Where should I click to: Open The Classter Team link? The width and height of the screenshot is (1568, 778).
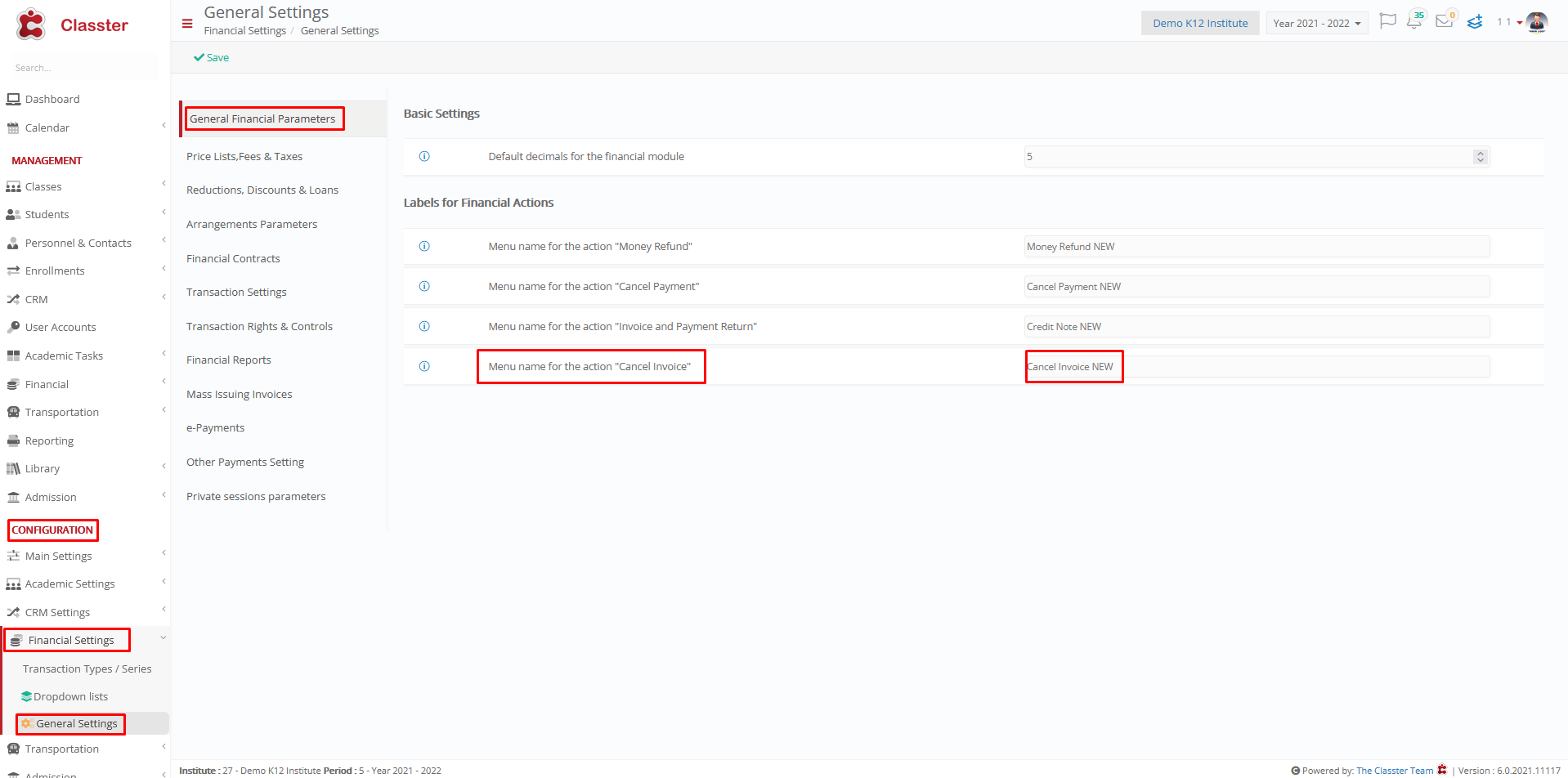click(x=1395, y=771)
